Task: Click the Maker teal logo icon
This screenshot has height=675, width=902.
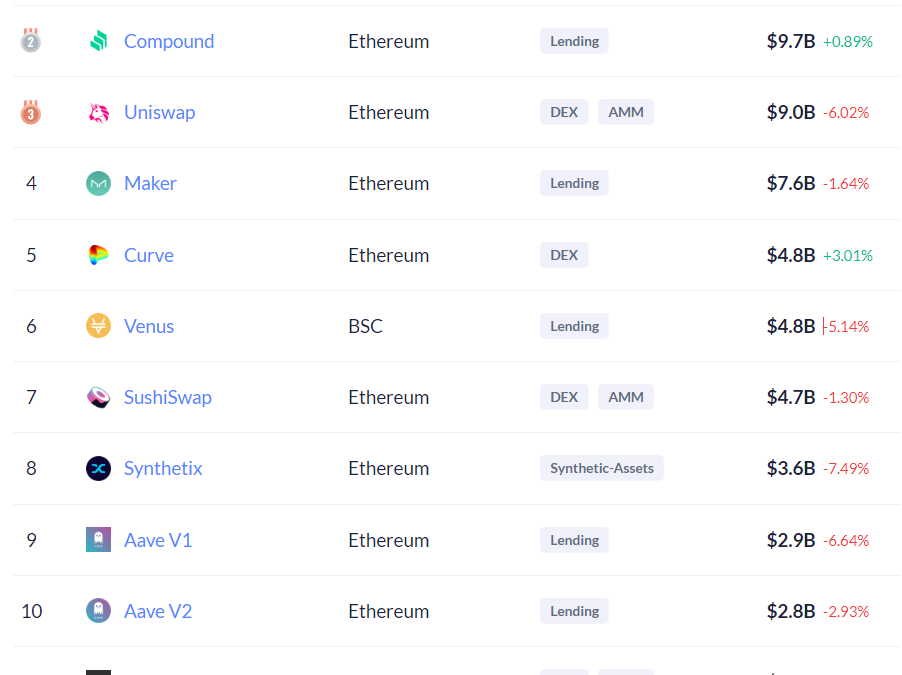Action: pos(98,184)
